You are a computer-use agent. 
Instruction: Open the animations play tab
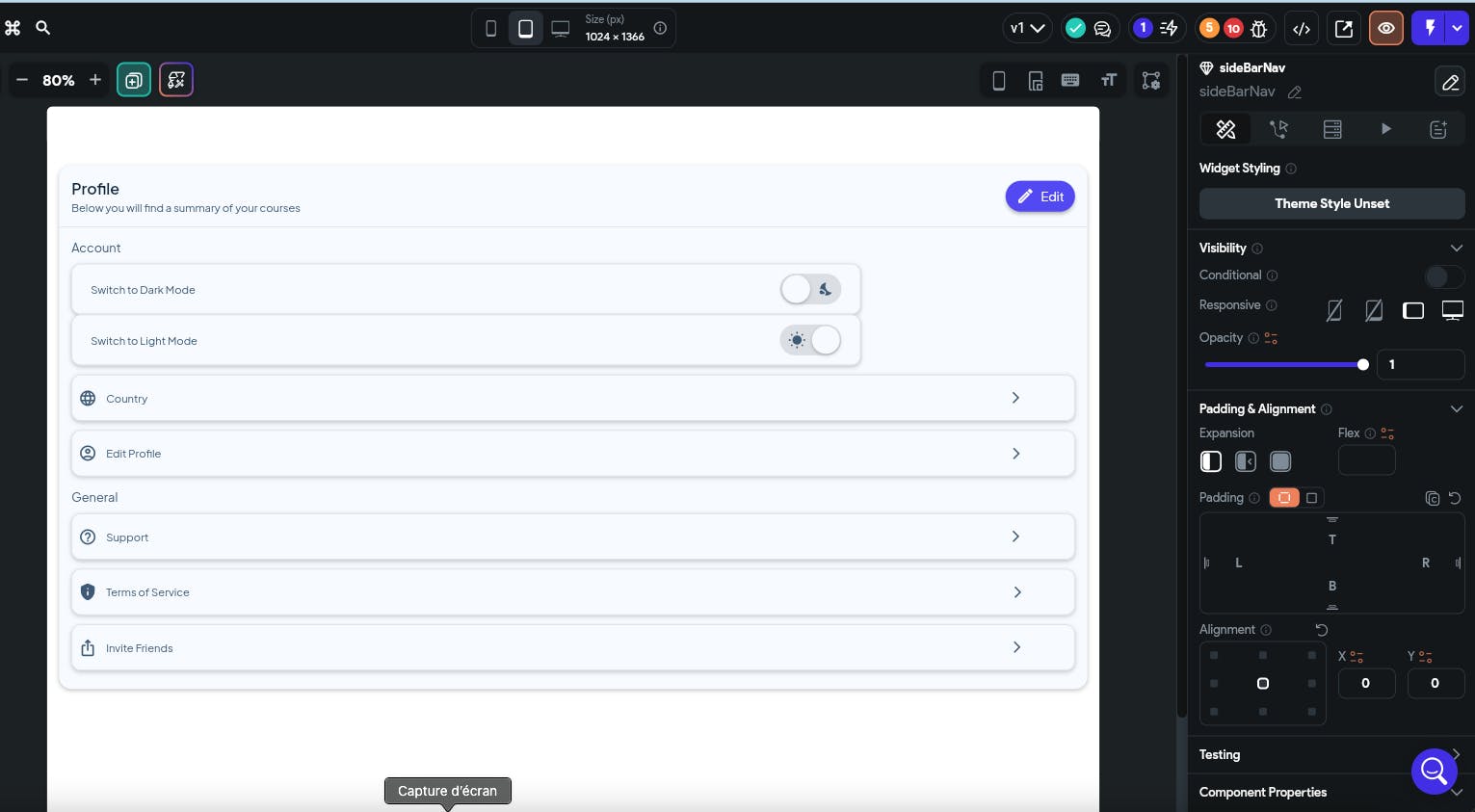coord(1385,129)
